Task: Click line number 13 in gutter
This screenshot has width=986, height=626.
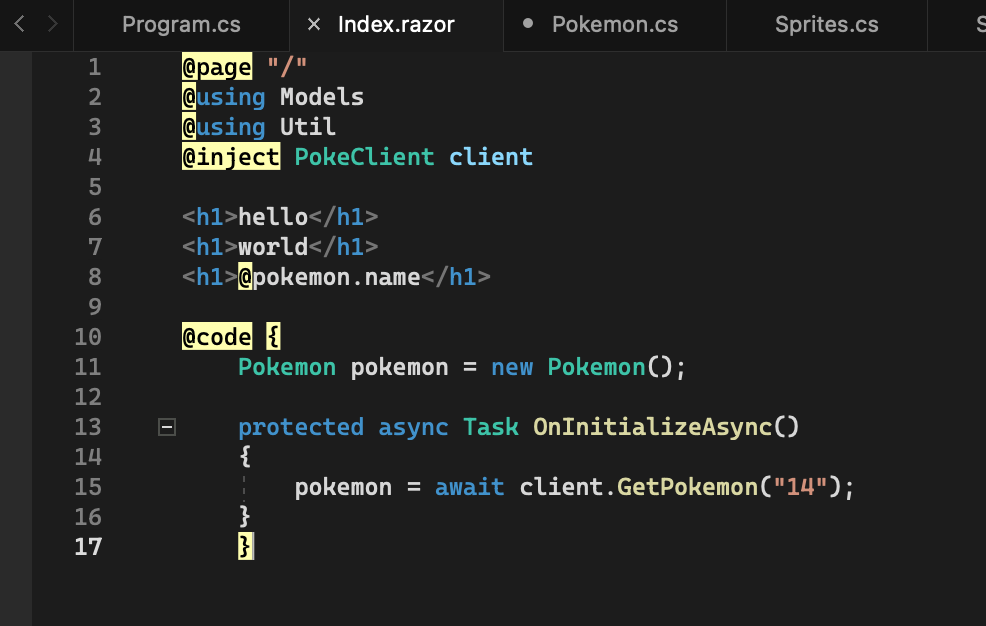Action: [x=88, y=427]
